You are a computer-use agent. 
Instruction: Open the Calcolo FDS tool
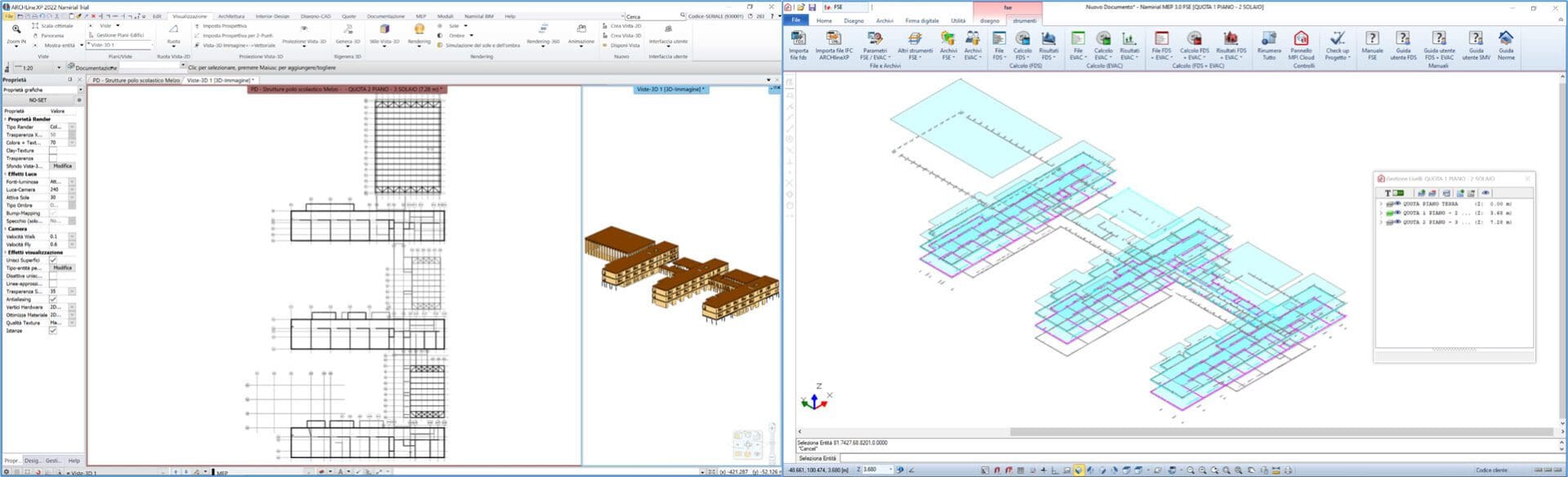point(1022,38)
